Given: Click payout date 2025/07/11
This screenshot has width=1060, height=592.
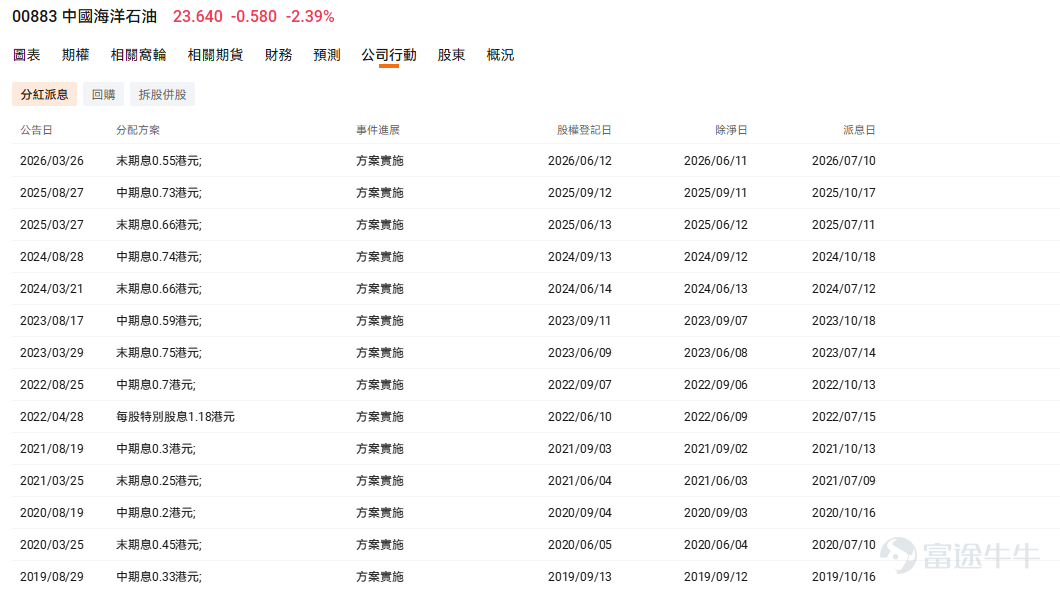Looking at the screenshot, I should 844,224.
